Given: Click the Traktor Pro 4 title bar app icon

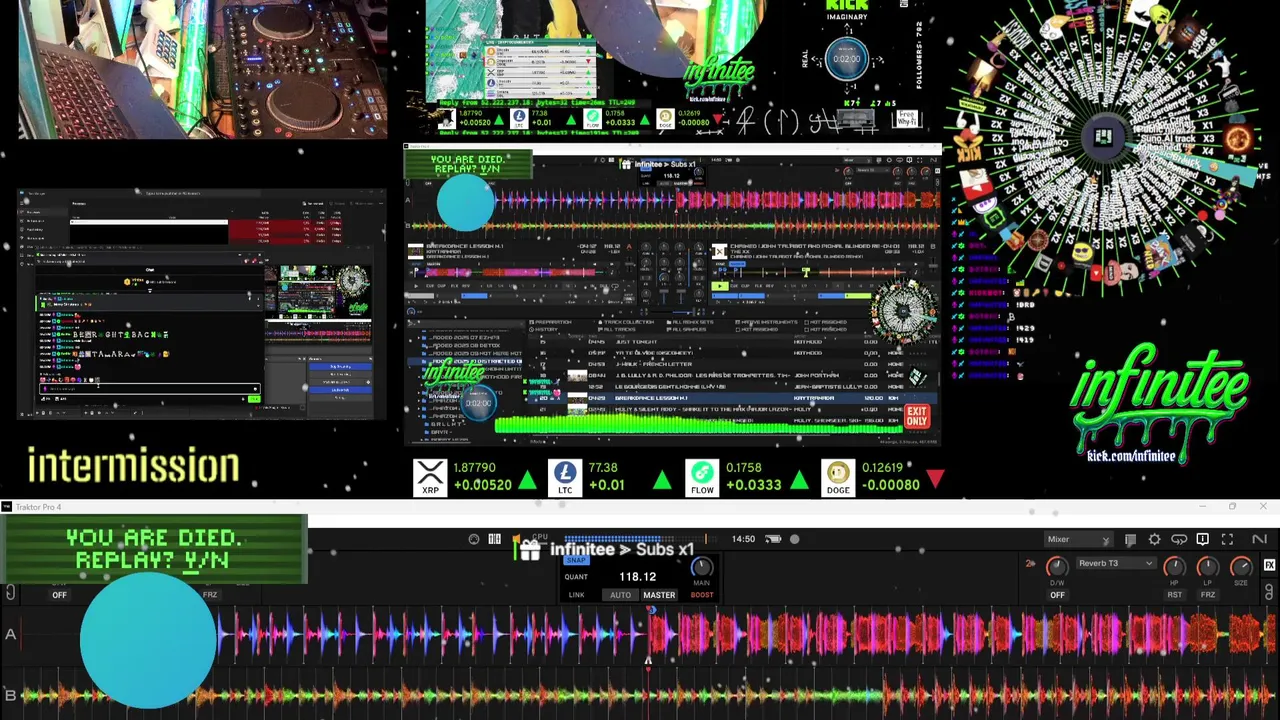Looking at the screenshot, I should pyautogui.click(x=7, y=507).
